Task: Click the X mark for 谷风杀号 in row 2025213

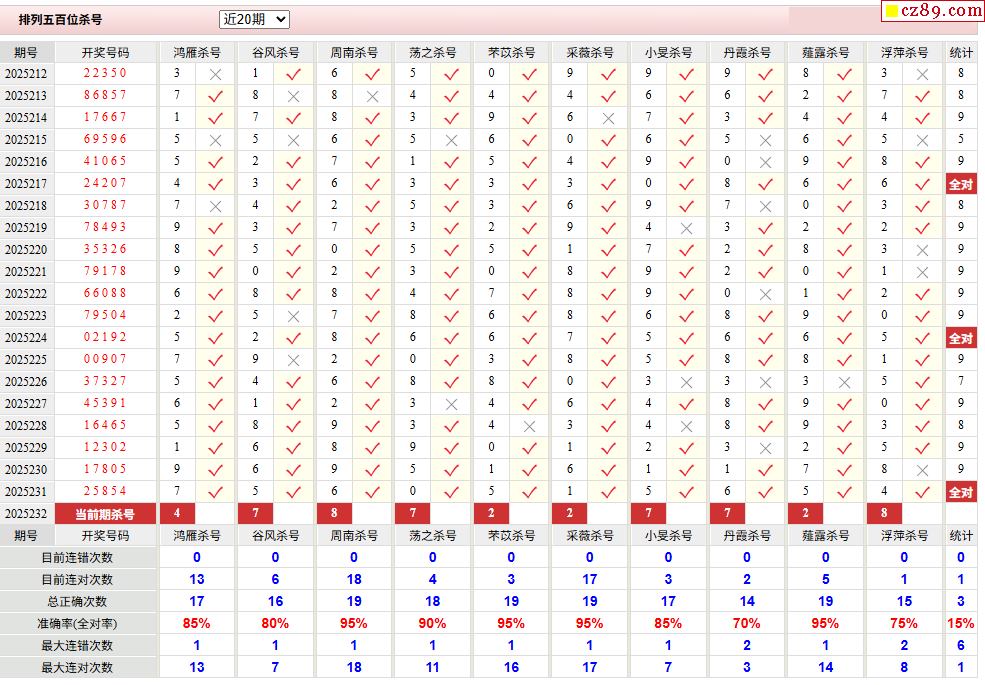Action: tap(293, 96)
